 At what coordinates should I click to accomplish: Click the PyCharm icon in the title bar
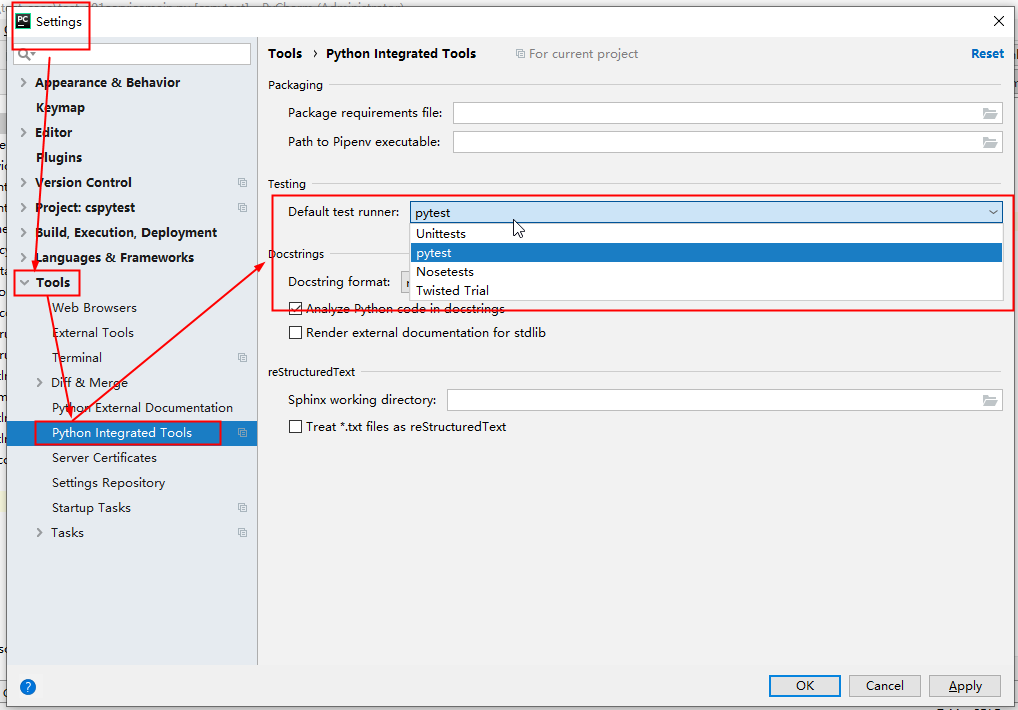coord(23,21)
